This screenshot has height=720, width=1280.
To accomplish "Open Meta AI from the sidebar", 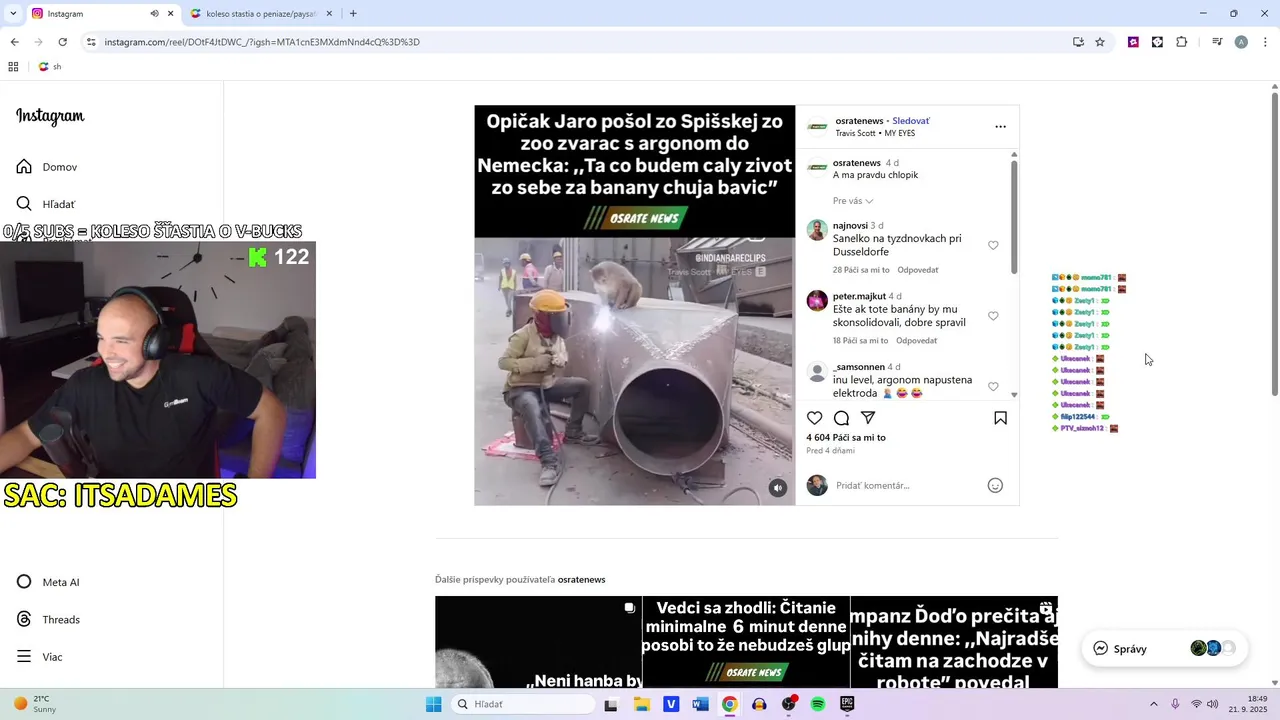I will click(x=48, y=582).
